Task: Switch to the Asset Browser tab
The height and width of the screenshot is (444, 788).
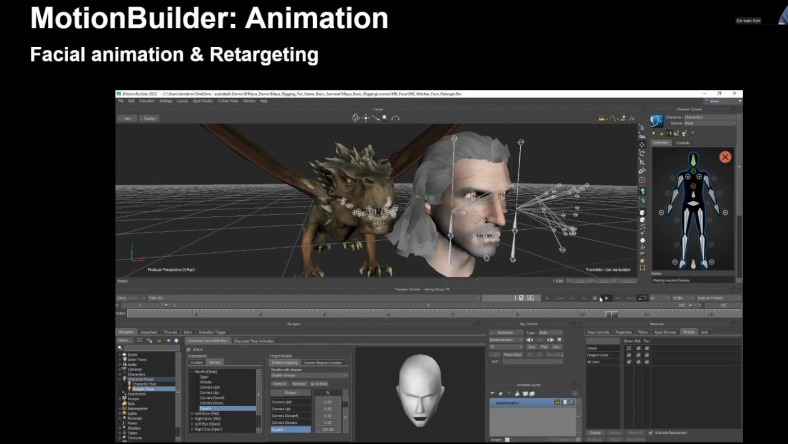Action: tap(665, 332)
